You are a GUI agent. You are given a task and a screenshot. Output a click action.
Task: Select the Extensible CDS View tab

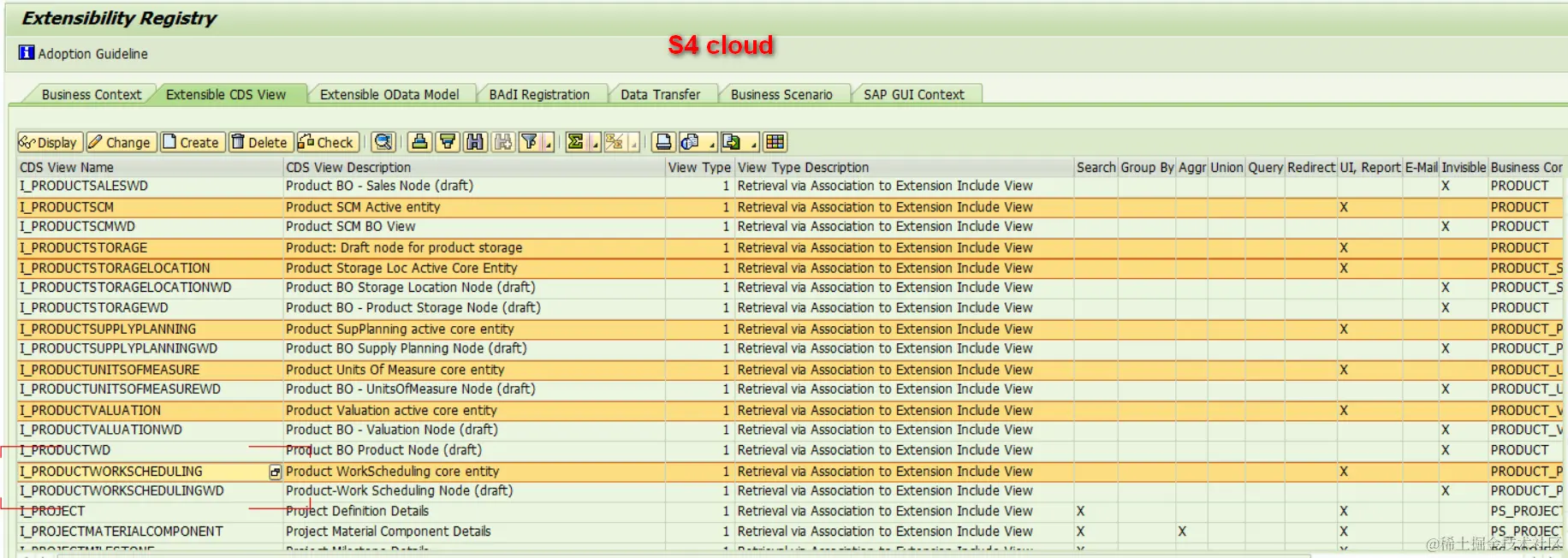226,94
